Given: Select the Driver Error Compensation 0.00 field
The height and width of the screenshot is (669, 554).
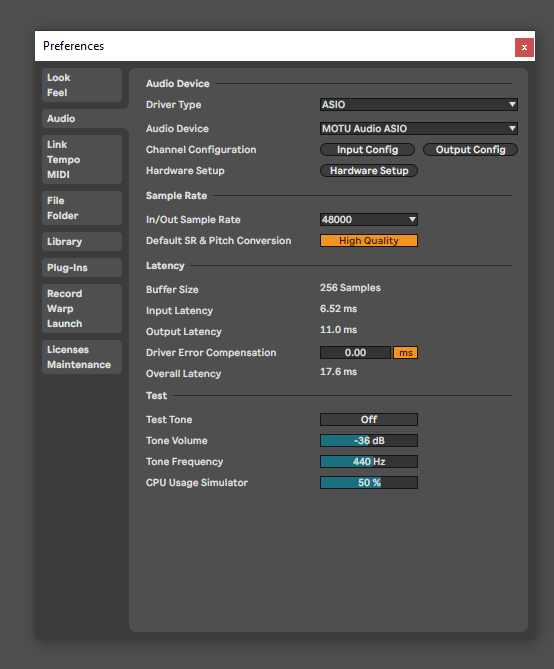Looking at the screenshot, I should click(x=355, y=353).
